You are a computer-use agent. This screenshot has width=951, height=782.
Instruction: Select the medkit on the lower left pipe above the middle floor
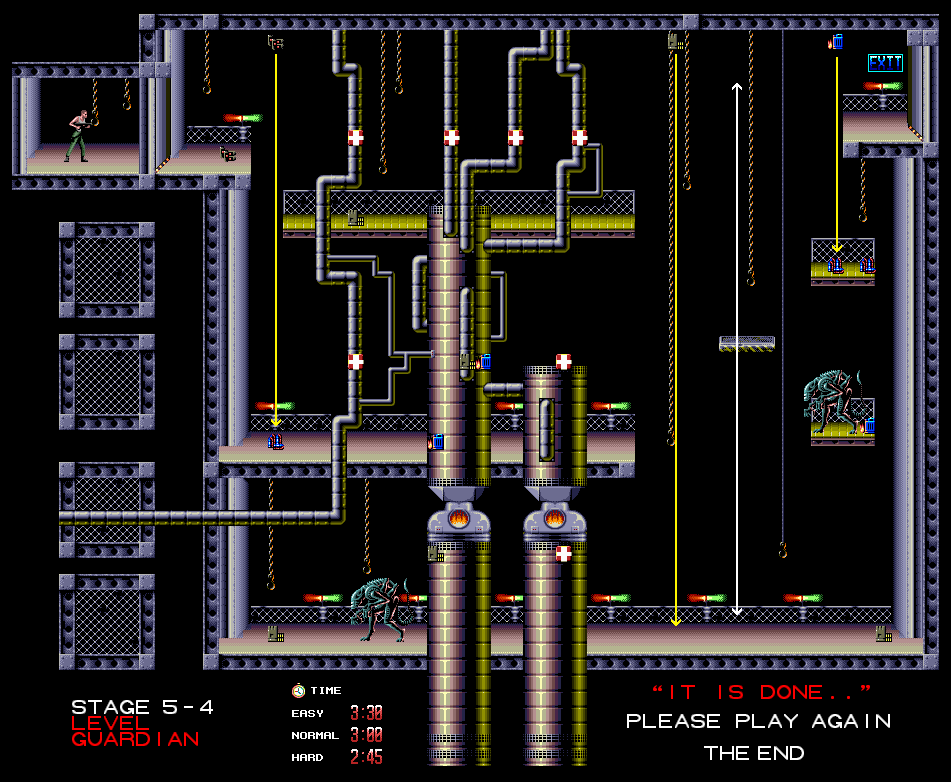[355, 362]
